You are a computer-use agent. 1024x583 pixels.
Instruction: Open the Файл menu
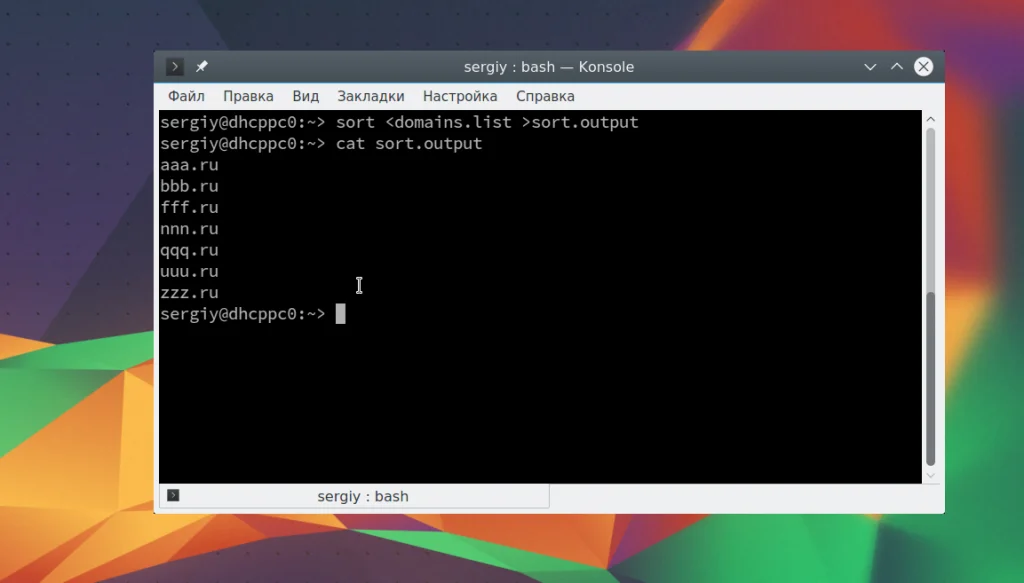[x=186, y=96]
